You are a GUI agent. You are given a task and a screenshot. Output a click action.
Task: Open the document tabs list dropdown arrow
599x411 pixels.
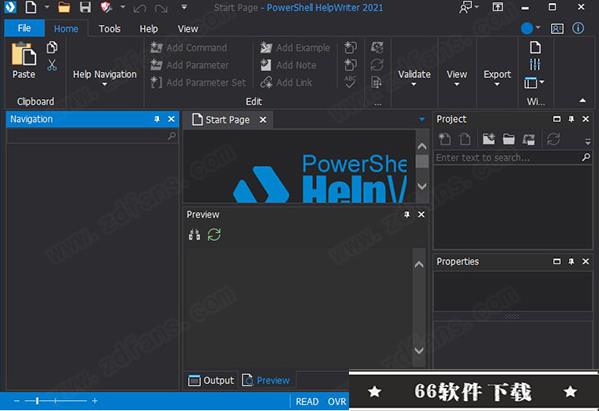click(422, 120)
